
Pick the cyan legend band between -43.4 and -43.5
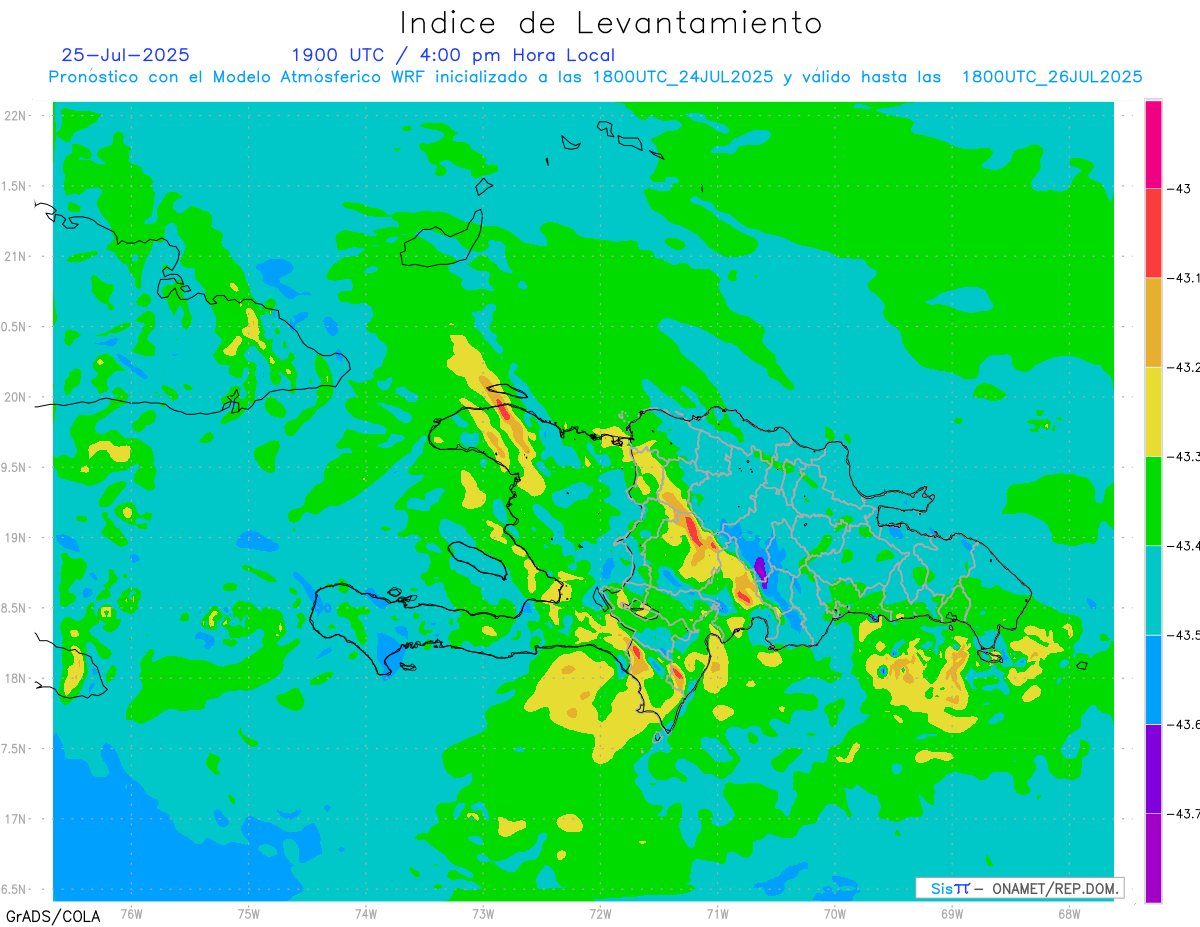(1153, 590)
